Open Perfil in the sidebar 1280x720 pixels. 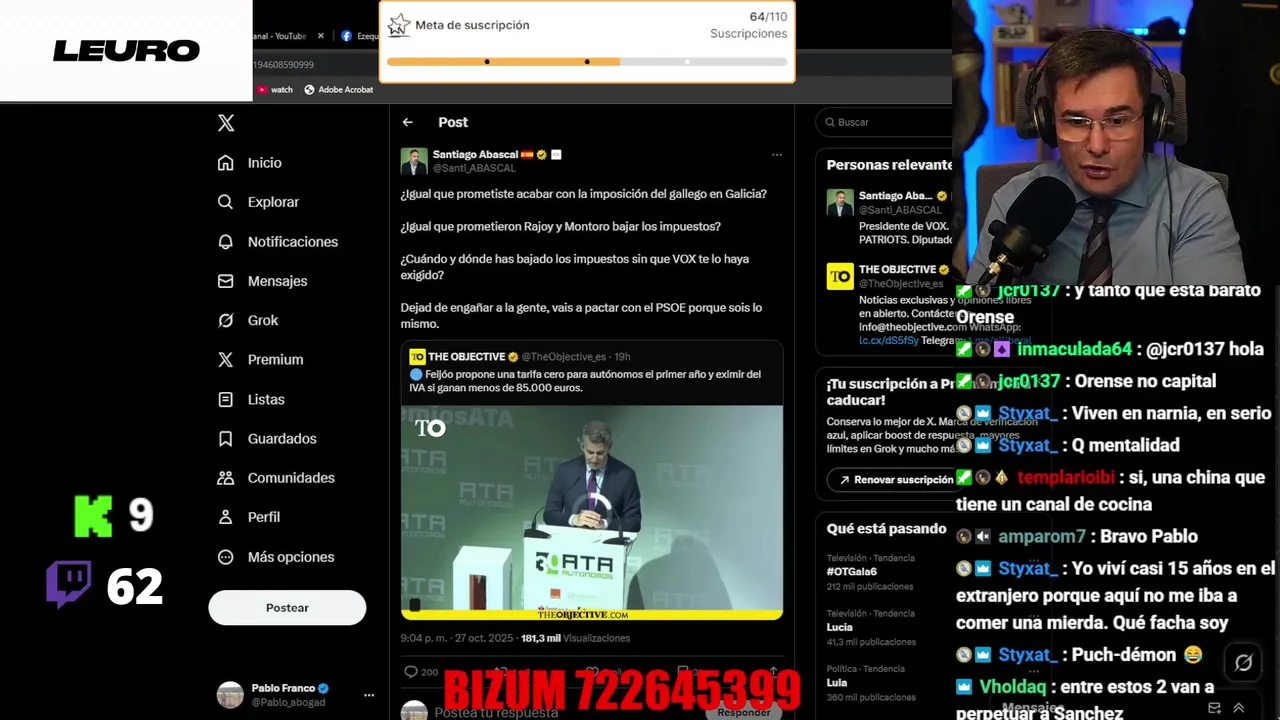pos(249,517)
